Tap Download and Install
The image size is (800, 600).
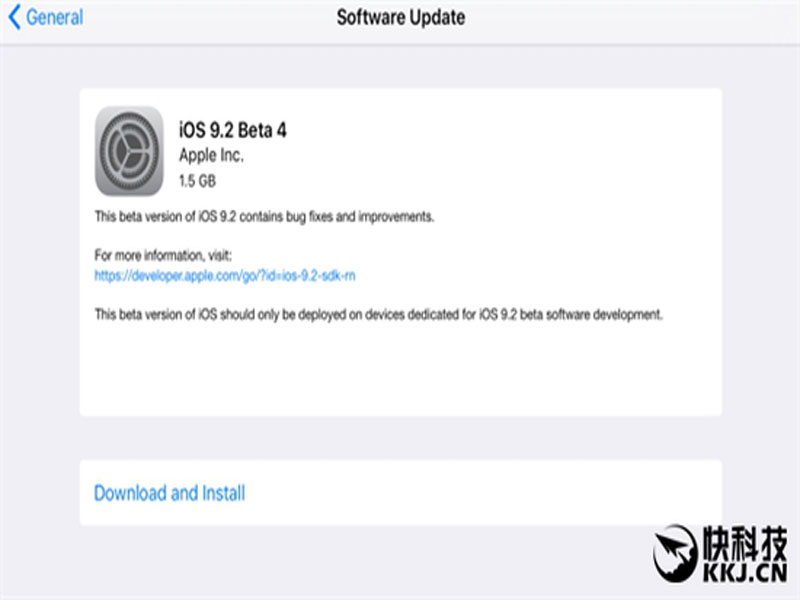(169, 493)
